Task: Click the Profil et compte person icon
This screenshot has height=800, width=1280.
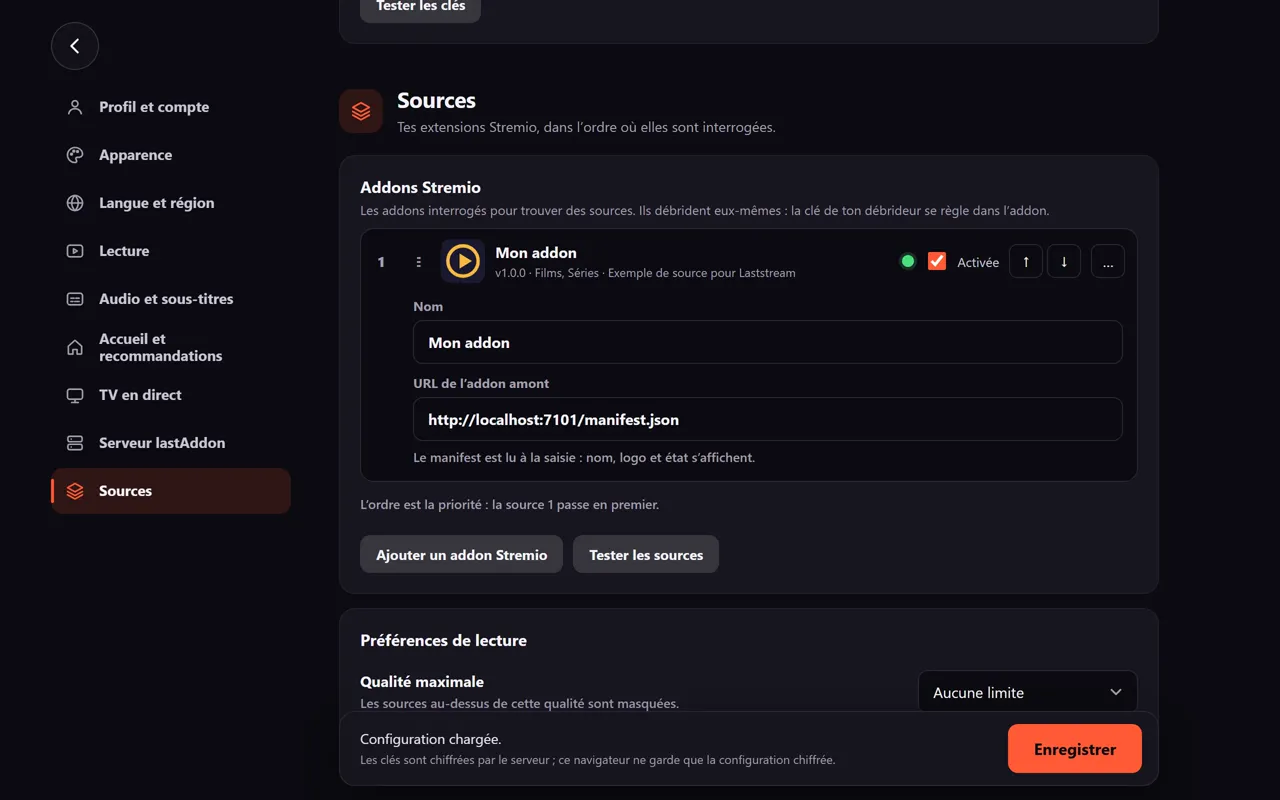Action: pyautogui.click(x=75, y=107)
